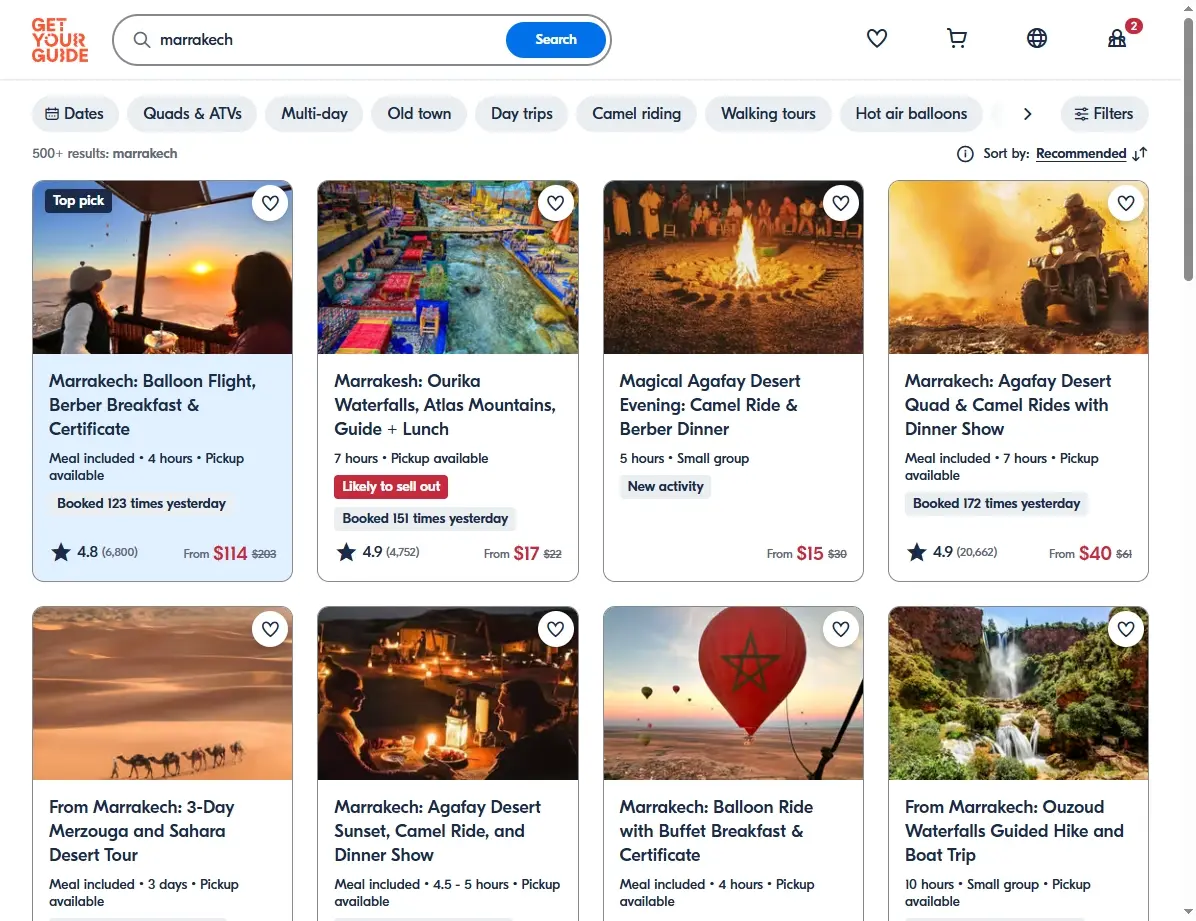Image resolution: width=1196 pixels, height=921 pixels.
Task: Save Magical Agafay Desert Evening to wishlist
Action: coord(841,203)
